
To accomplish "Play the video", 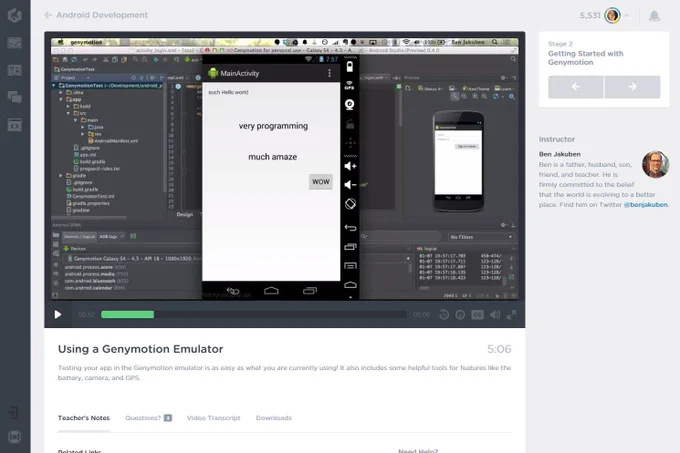I will (x=58, y=314).
